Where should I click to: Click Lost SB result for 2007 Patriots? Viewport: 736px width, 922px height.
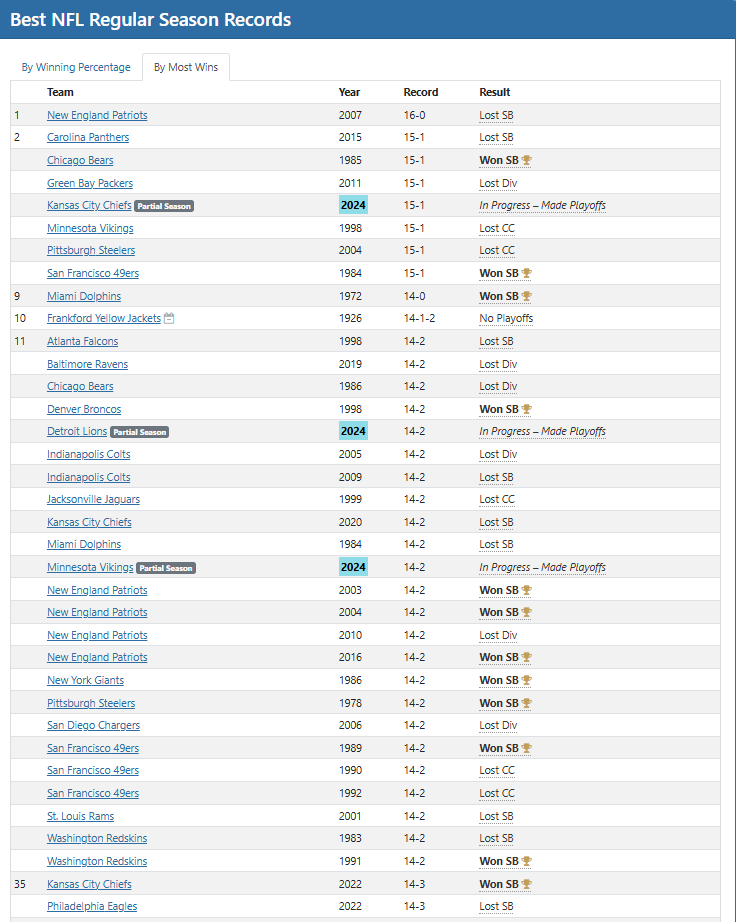(496, 115)
